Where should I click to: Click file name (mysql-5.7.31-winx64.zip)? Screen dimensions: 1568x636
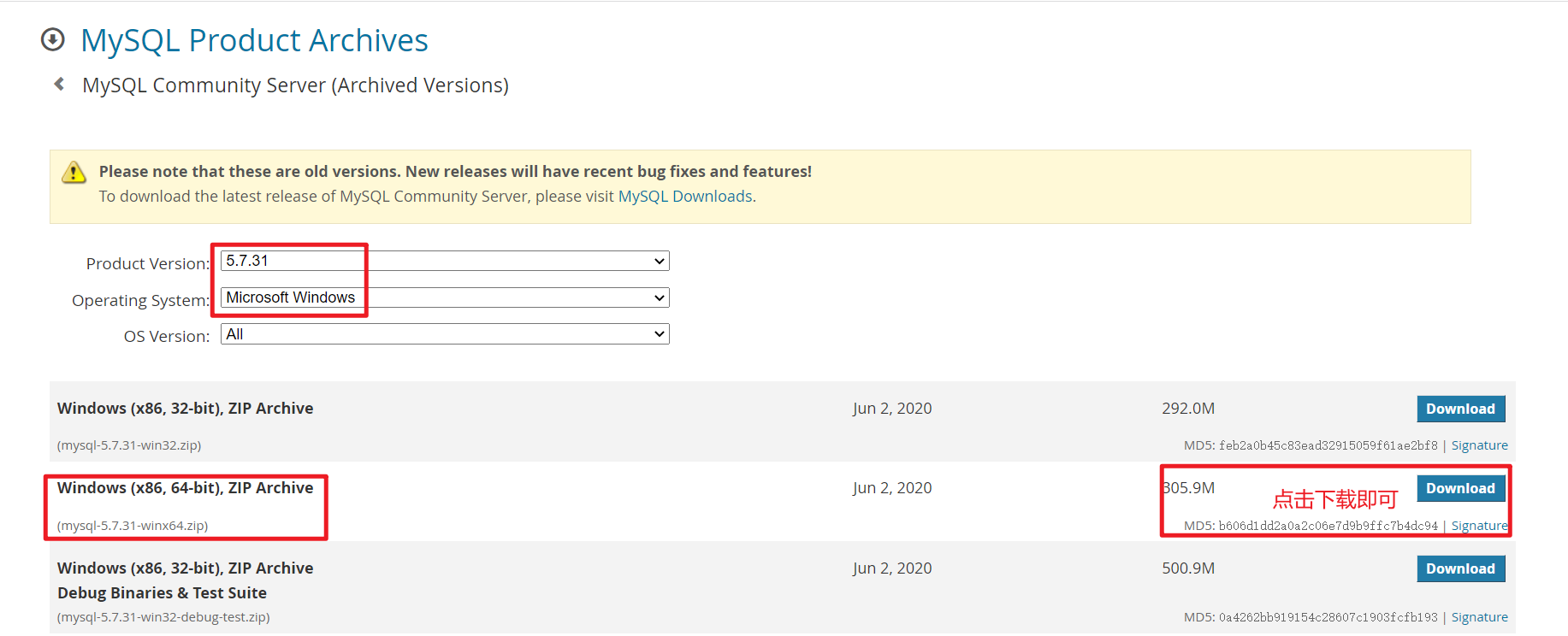tap(133, 526)
